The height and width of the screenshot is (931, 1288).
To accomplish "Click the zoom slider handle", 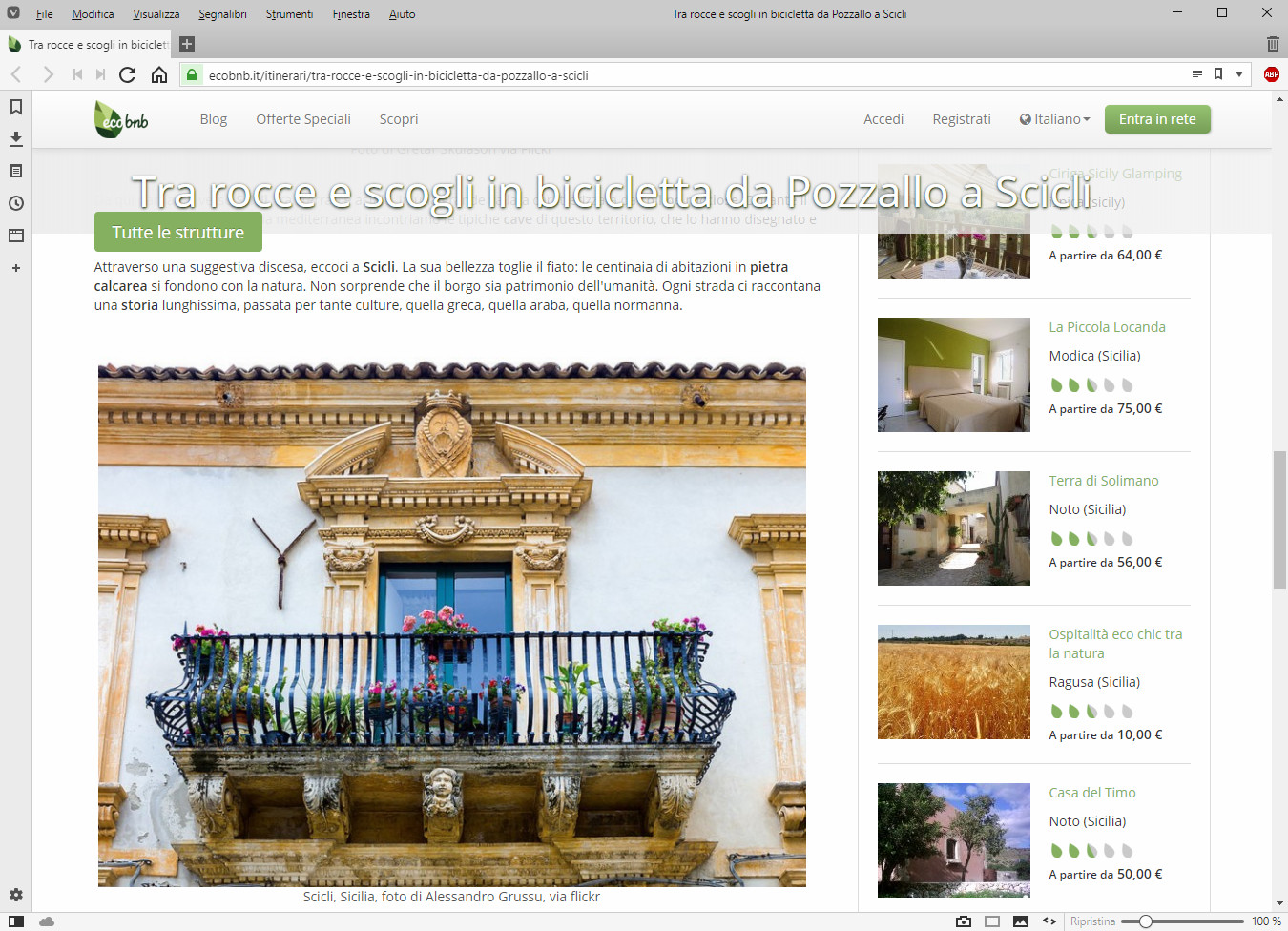I will tap(1146, 921).
